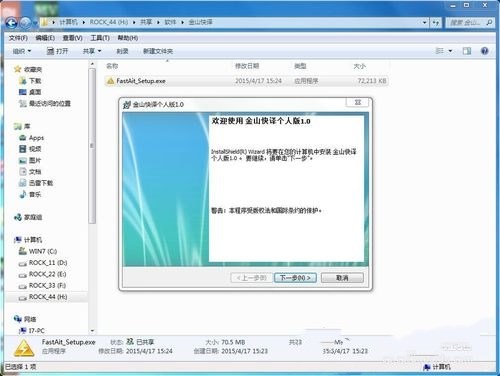The height and width of the screenshot is (376, 500).
Task: Sort by the 类型 column header
Action: tap(300, 66)
